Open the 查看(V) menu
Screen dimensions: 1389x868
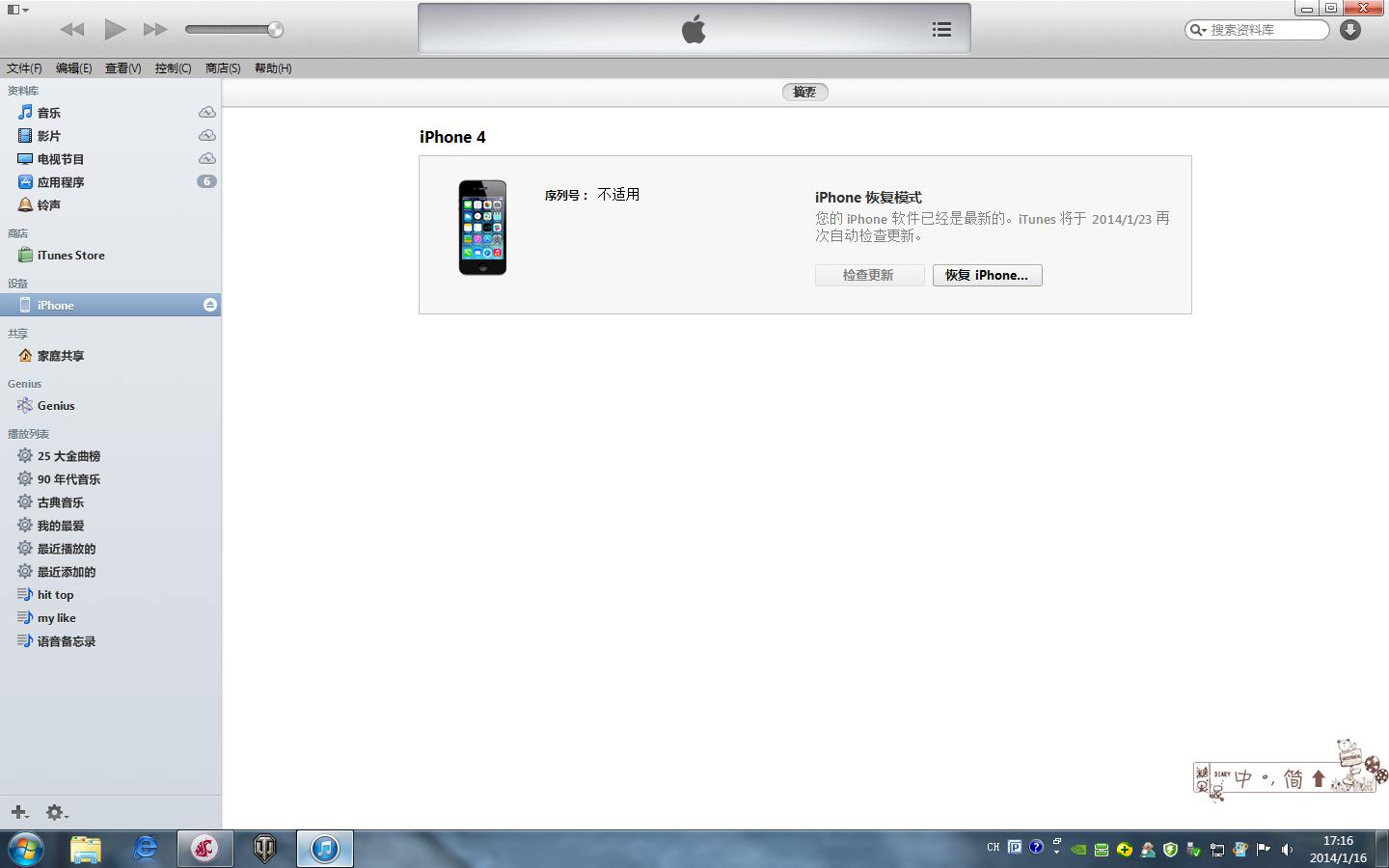pos(123,68)
